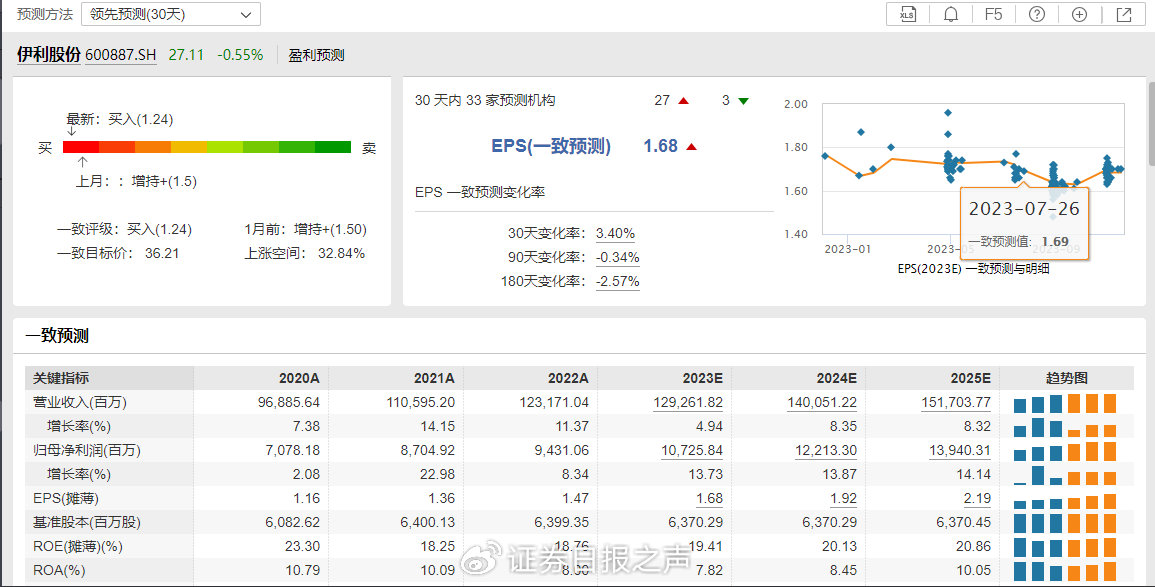The image size is (1155, 587).
Task: Open the stock code 600887.SH
Action: pyautogui.click(x=121, y=55)
